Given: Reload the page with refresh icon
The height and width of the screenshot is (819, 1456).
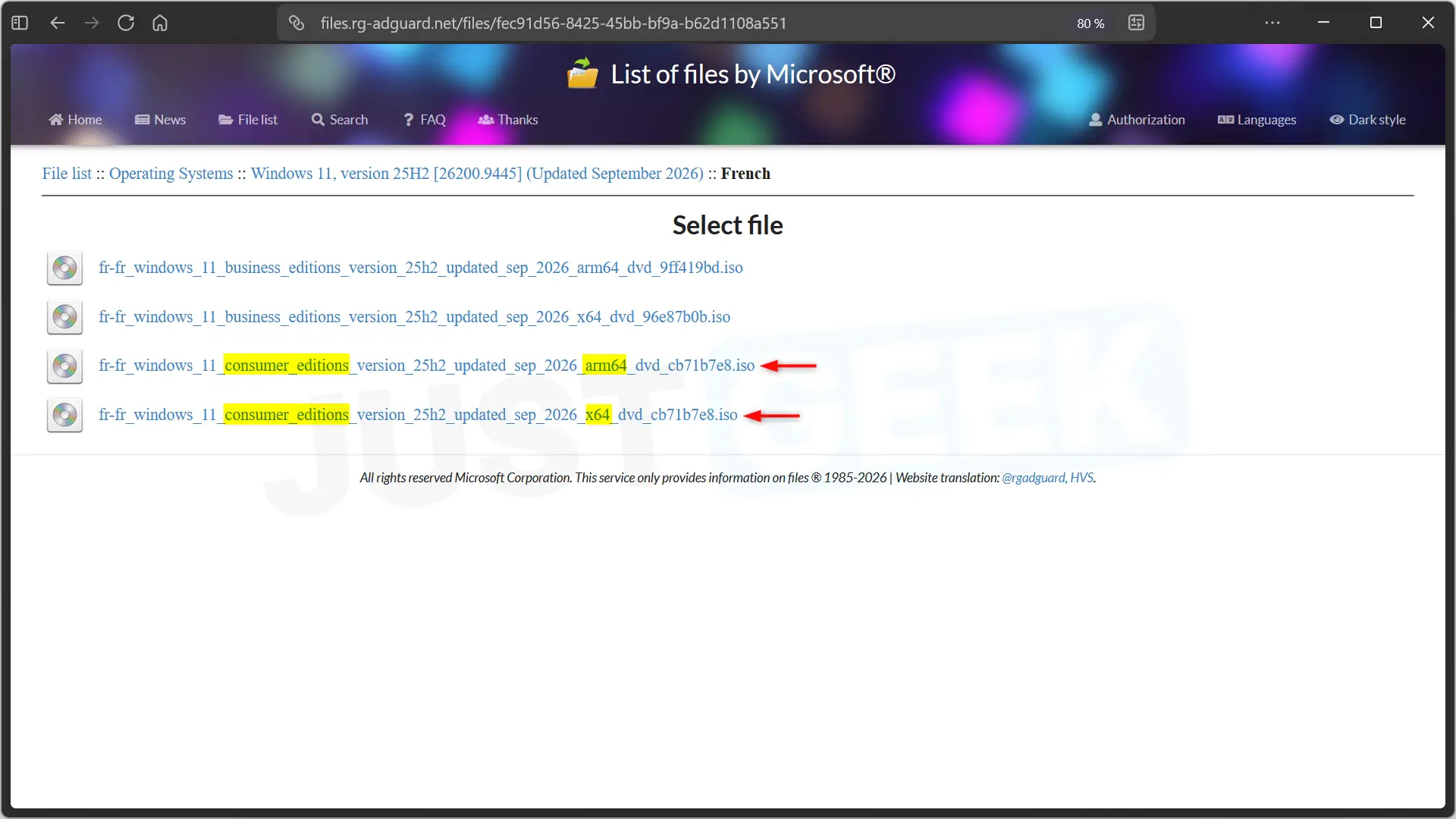Looking at the screenshot, I should click(126, 23).
